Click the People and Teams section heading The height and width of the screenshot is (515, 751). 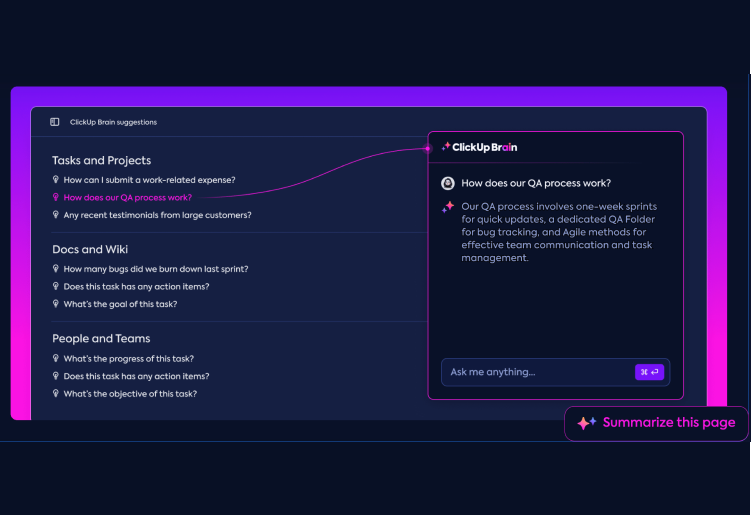(101, 339)
